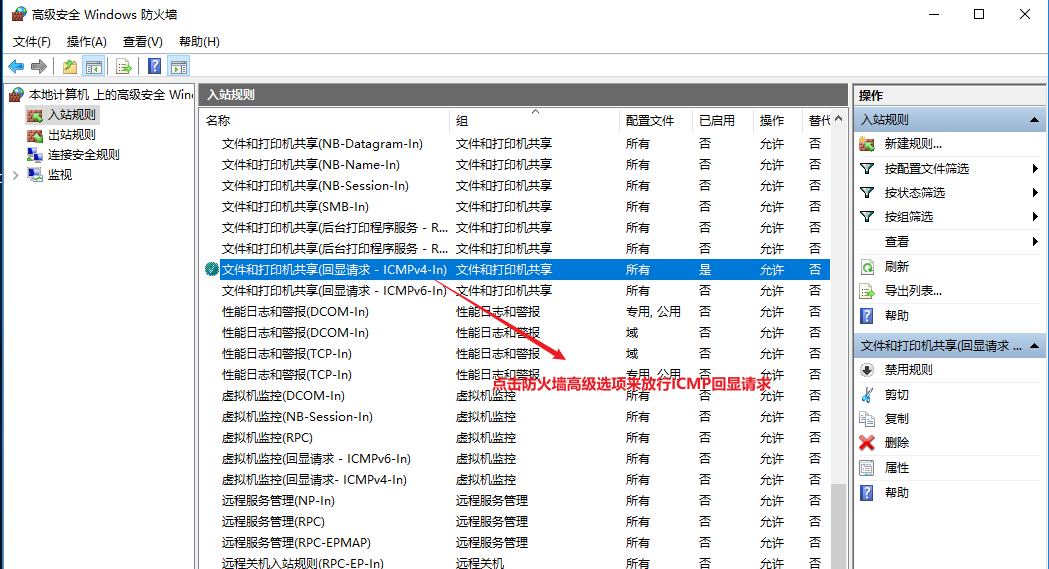This screenshot has width=1049, height=569.
Task: Toggle the console tree toolbar icon
Action: coord(94,66)
